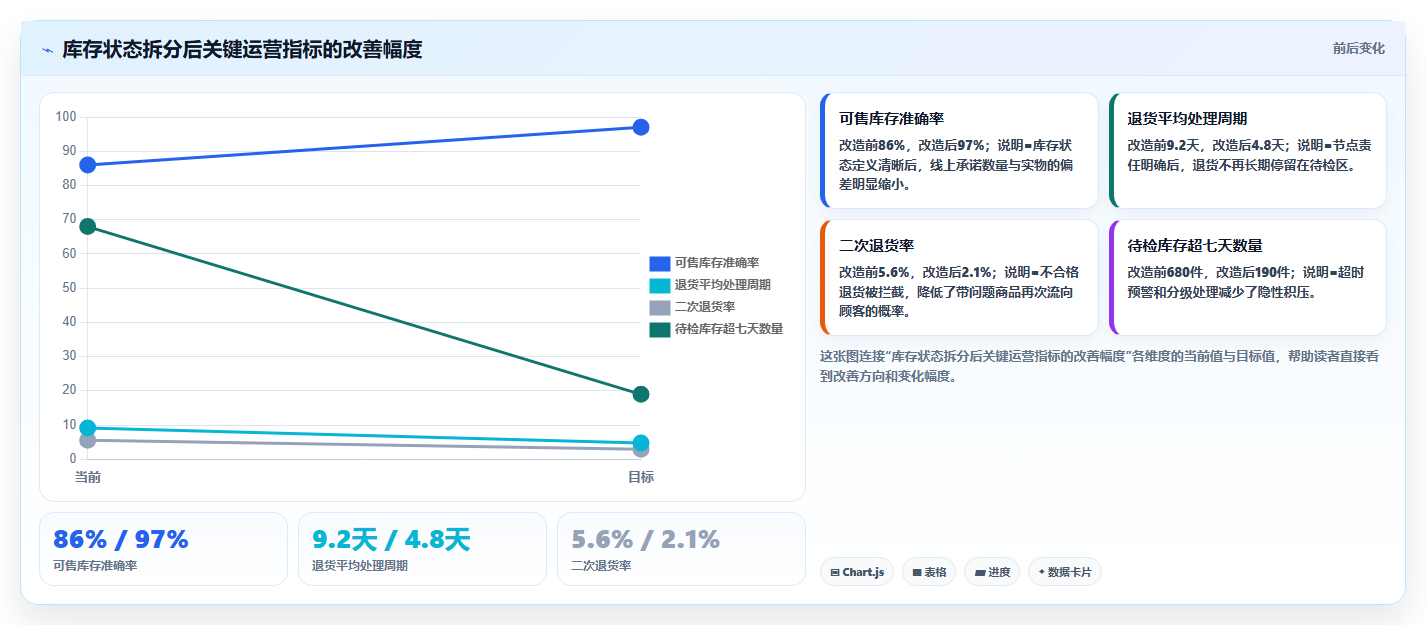Click the icon inside the 表格 chip
The width and height of the screenshot is (1426, 625).
[x=917, y=573]
